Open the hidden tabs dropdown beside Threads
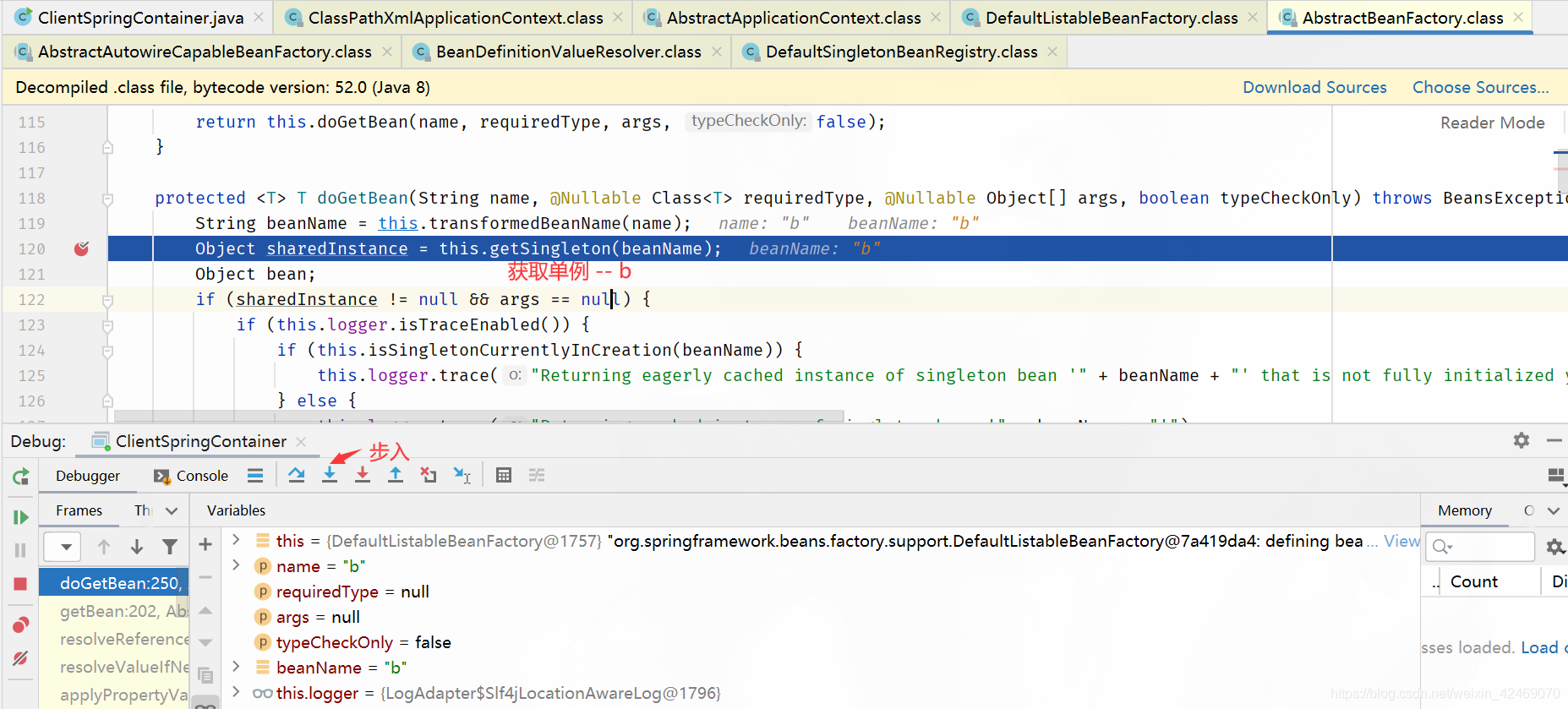The image size is (1568, 709). coord(172,510)
